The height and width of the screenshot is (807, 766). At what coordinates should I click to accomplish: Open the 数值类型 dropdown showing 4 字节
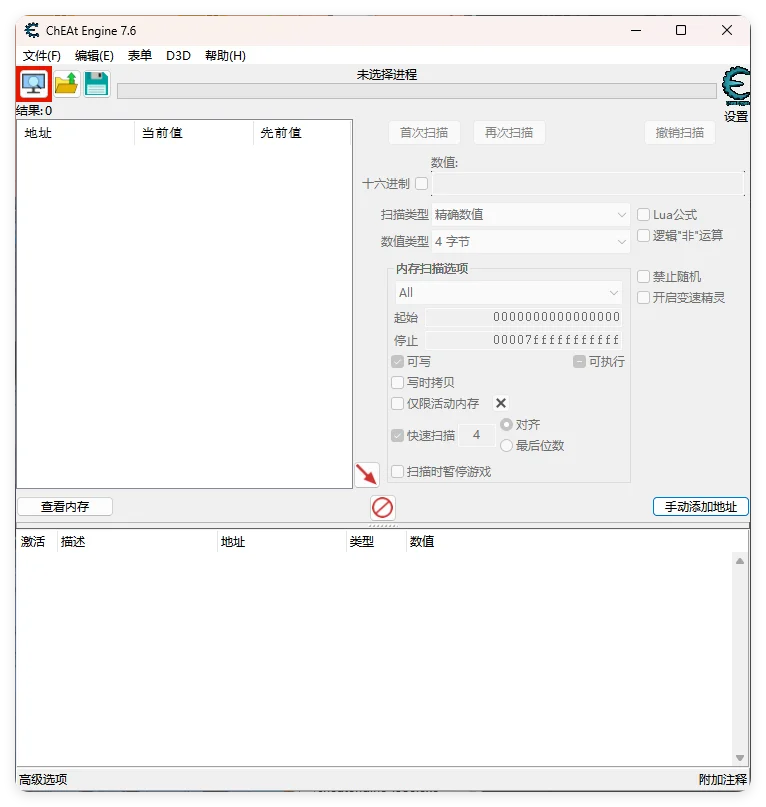(x=530, y=241)
